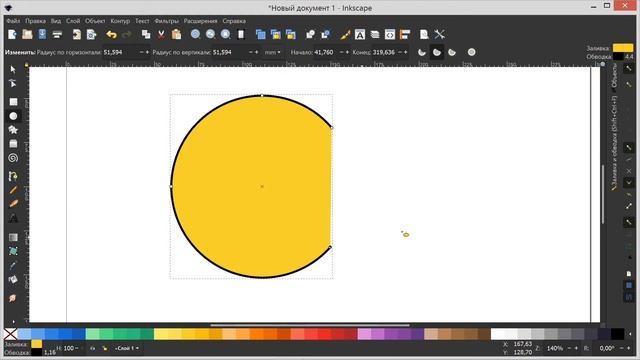Open the Правка menu
This screenshot has width=640, height=360.
[35, 21]
